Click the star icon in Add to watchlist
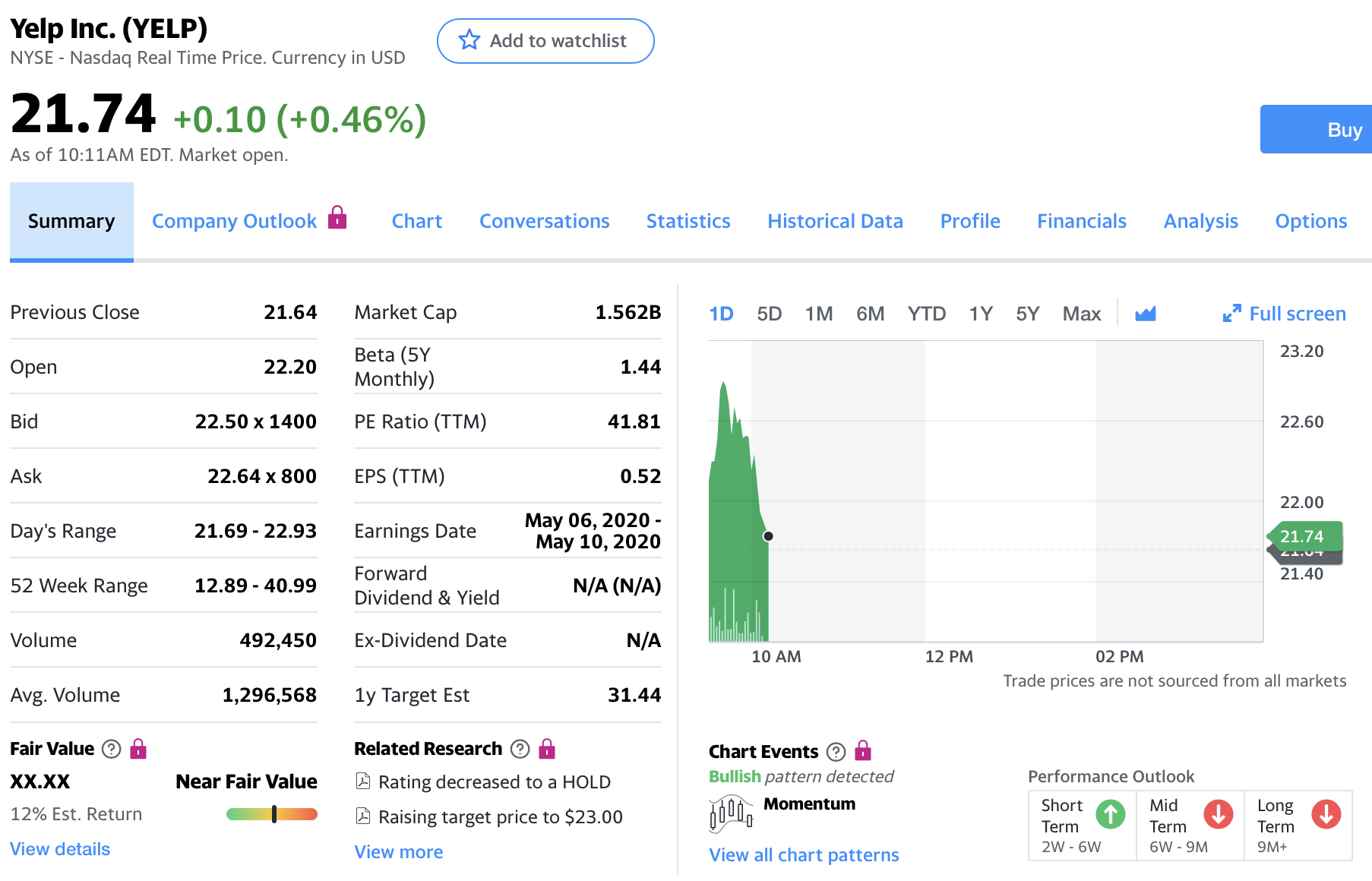Viewport: 1372px width, 881px height. pyautogui.click(x=469, y=40)
